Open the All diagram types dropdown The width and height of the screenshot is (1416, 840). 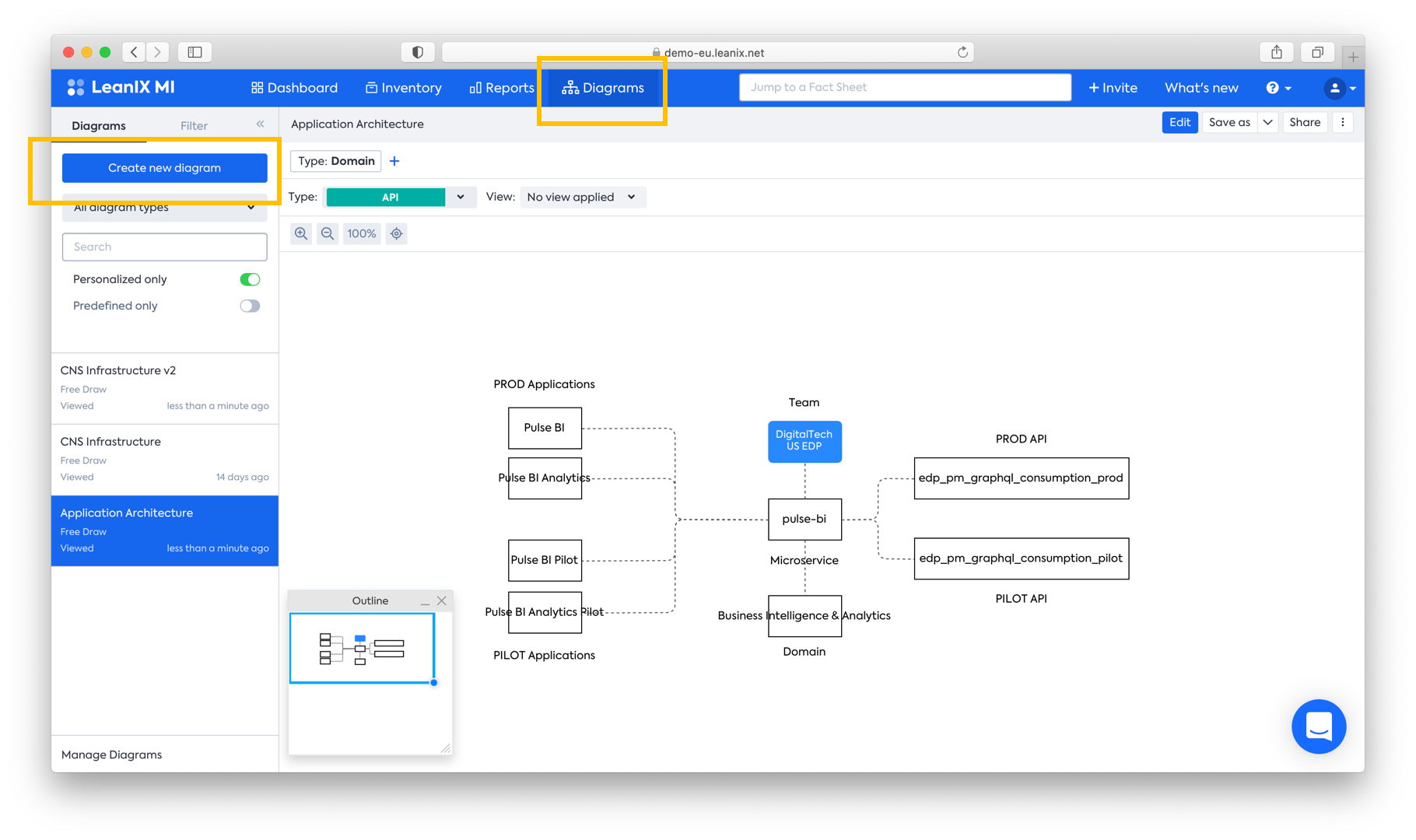pos(164,208)
